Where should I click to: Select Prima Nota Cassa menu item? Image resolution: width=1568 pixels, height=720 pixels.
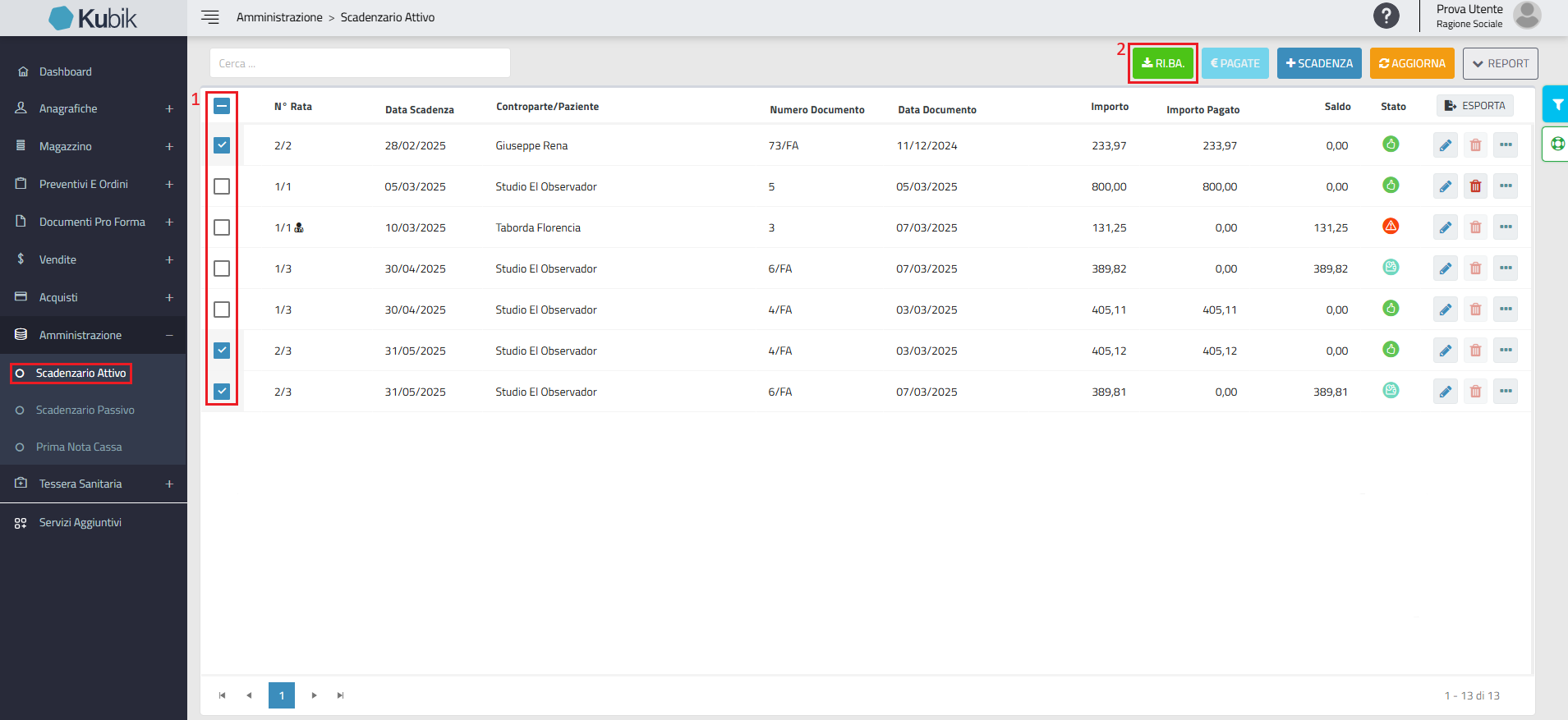79,447
